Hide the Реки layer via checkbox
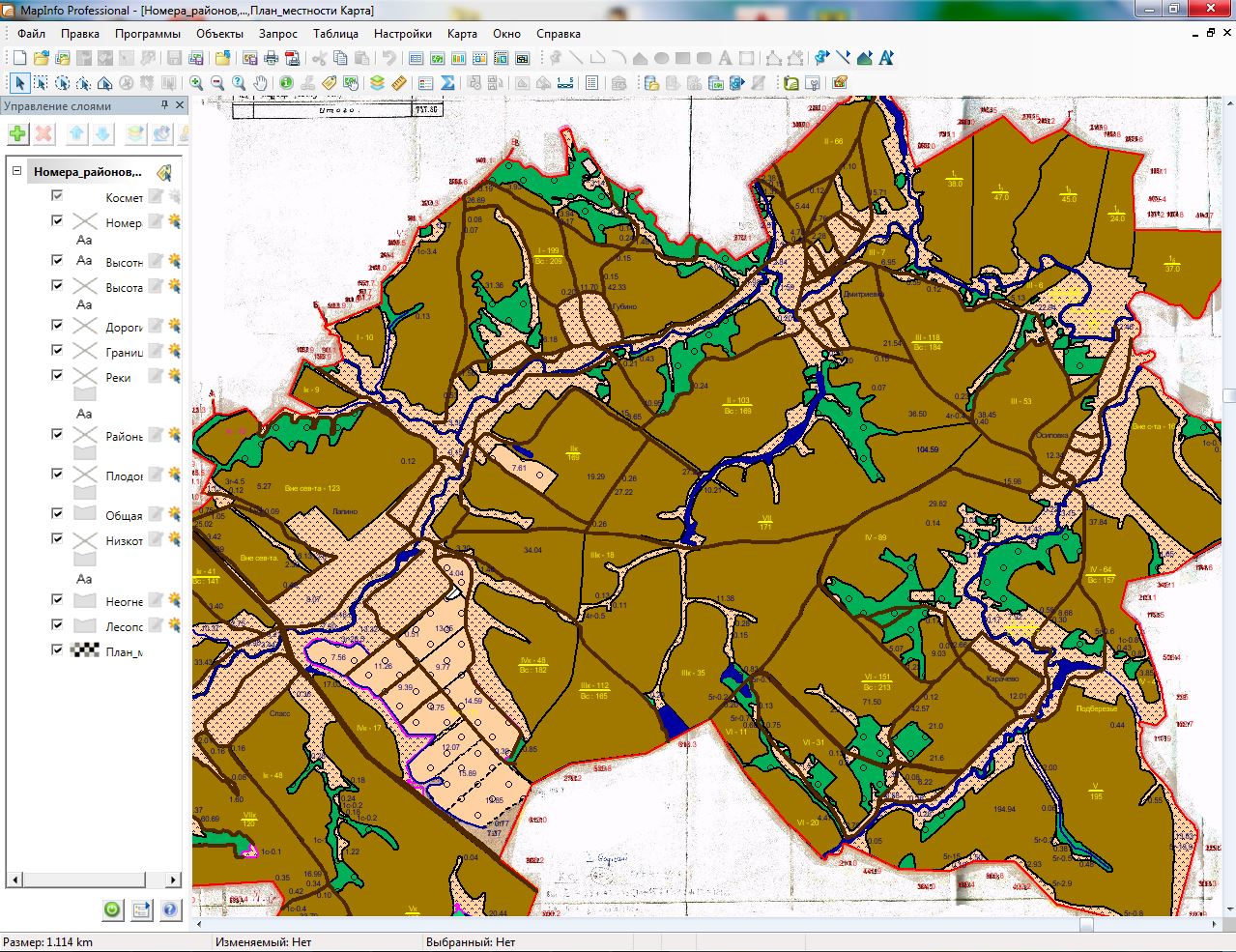This screenshot has width=1236, height=952. (x=57, y=375)
